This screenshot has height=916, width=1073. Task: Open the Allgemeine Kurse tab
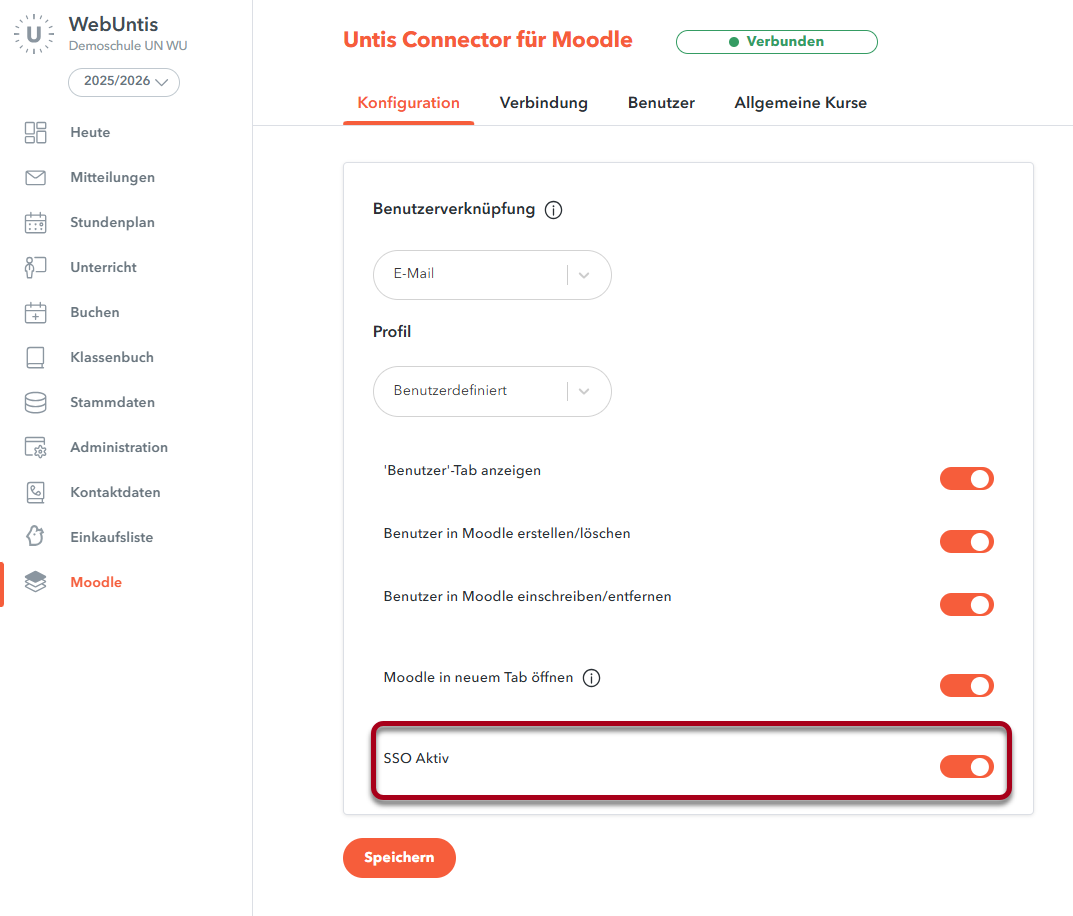pyautogui.click(x=800, y=103)
